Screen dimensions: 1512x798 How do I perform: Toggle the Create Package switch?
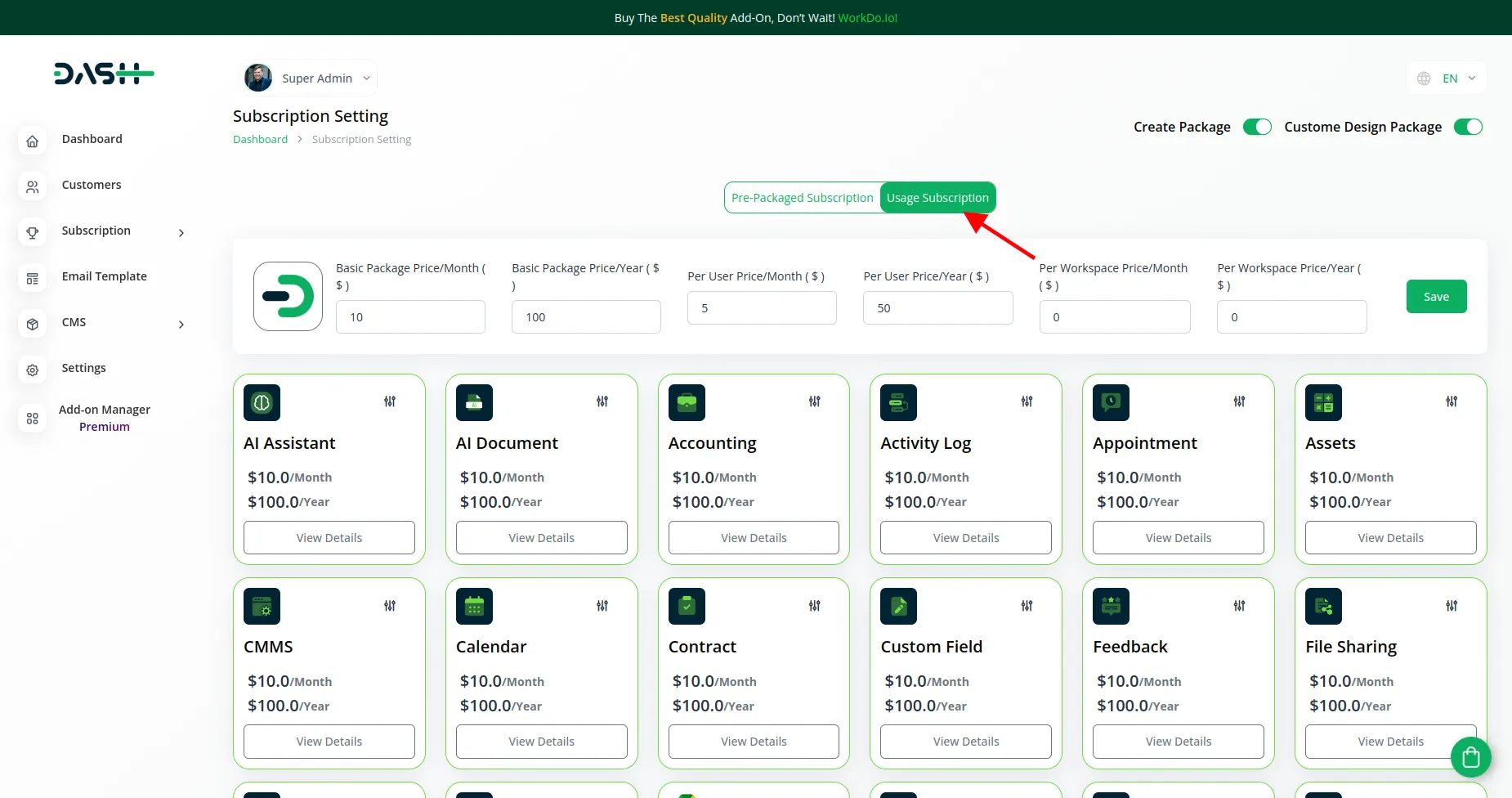click(1257, 127)
